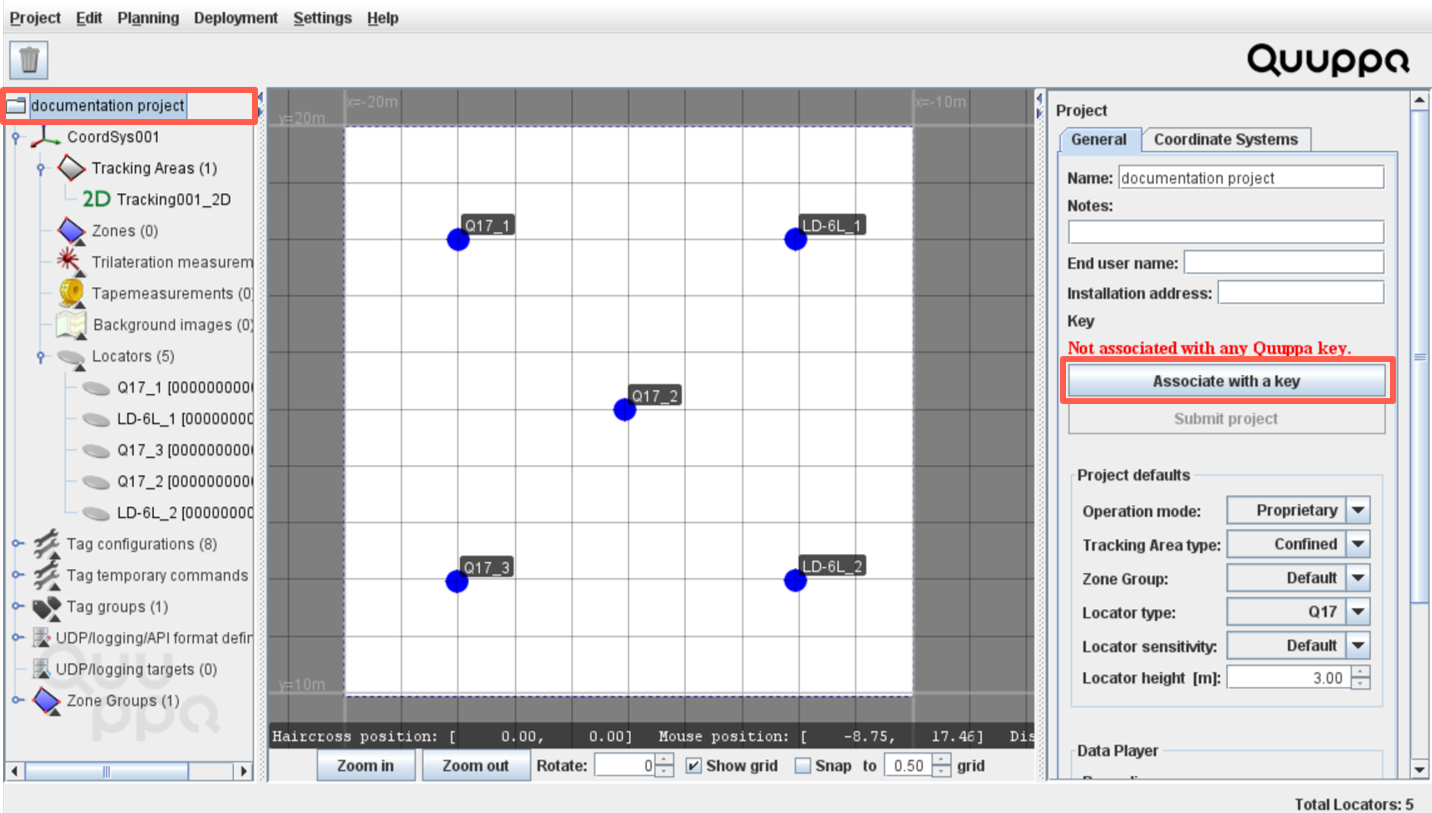This screenshot has height=813, width=1432.
Task: Enable the Snap to grid checkbox
Action: pos(803,766)
